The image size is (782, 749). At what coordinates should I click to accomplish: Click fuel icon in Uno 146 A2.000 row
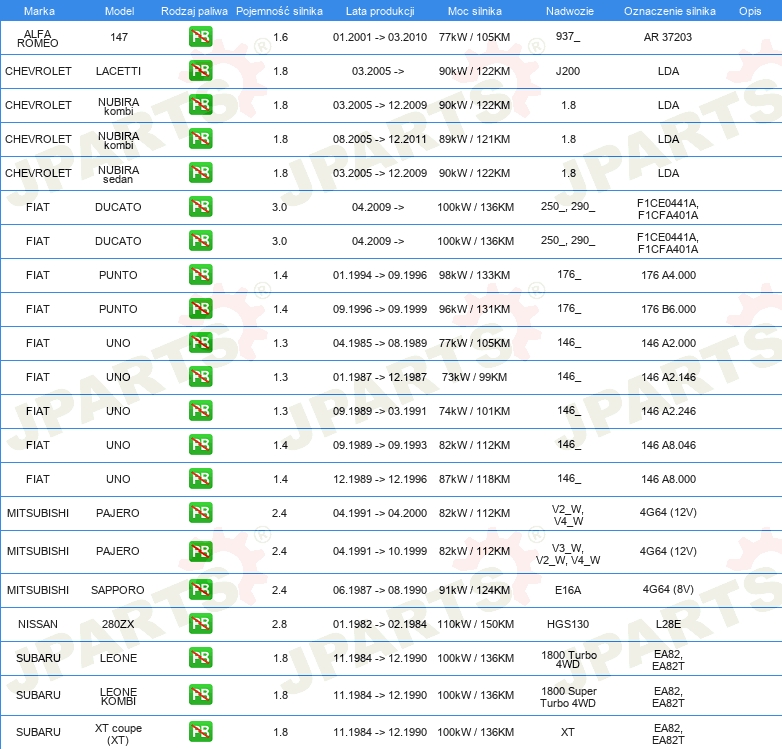(x=200, y=343)
